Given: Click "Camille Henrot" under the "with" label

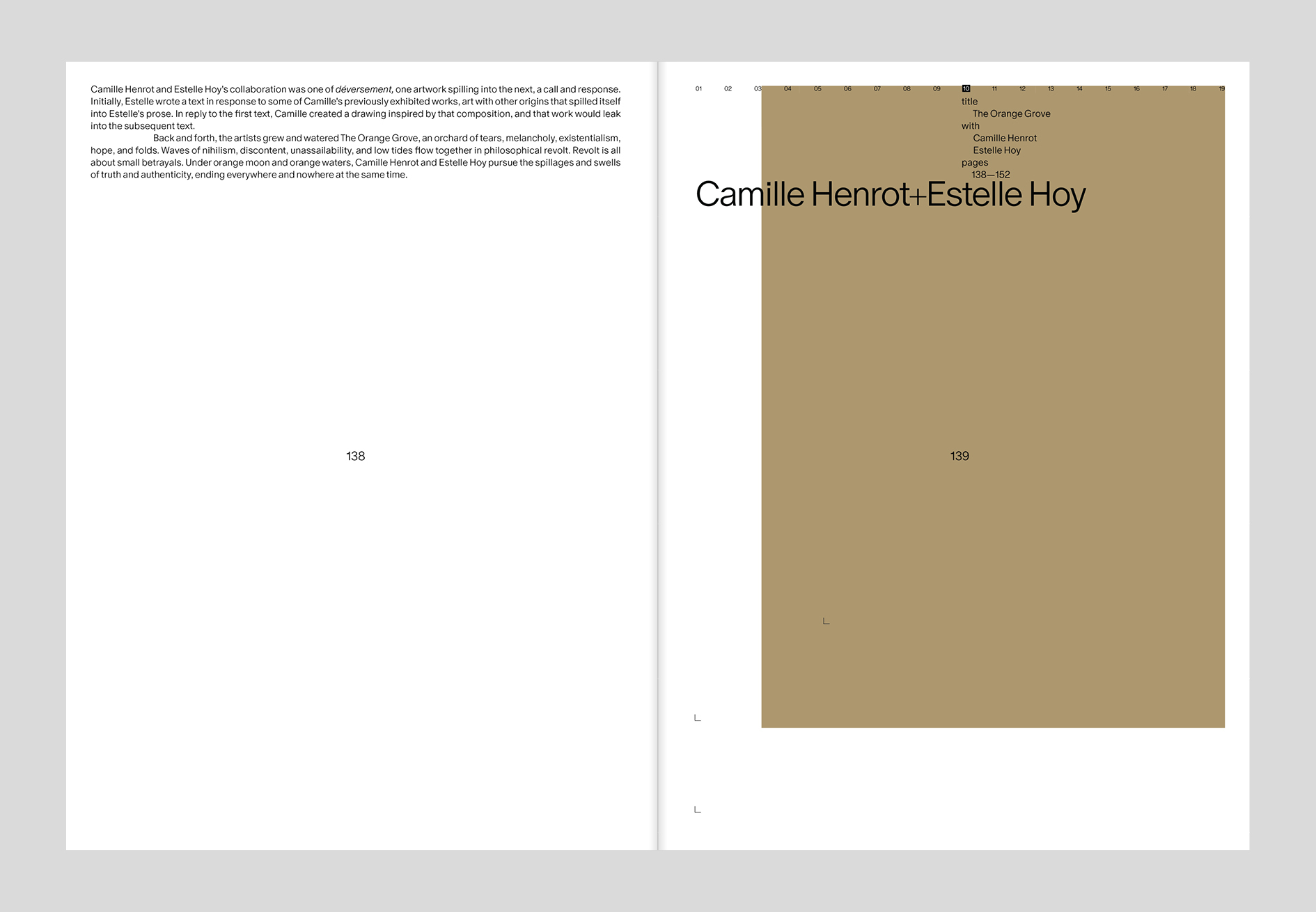Looking at the screenshot, I should [1005, 138].
